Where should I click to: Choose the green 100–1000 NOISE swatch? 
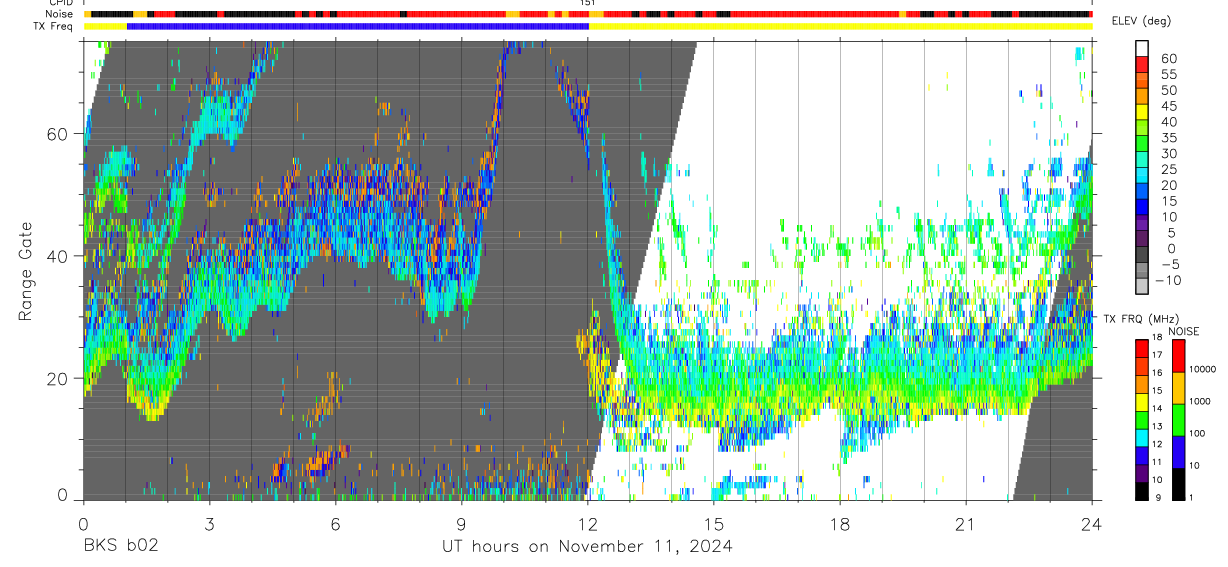point(1178,420)
